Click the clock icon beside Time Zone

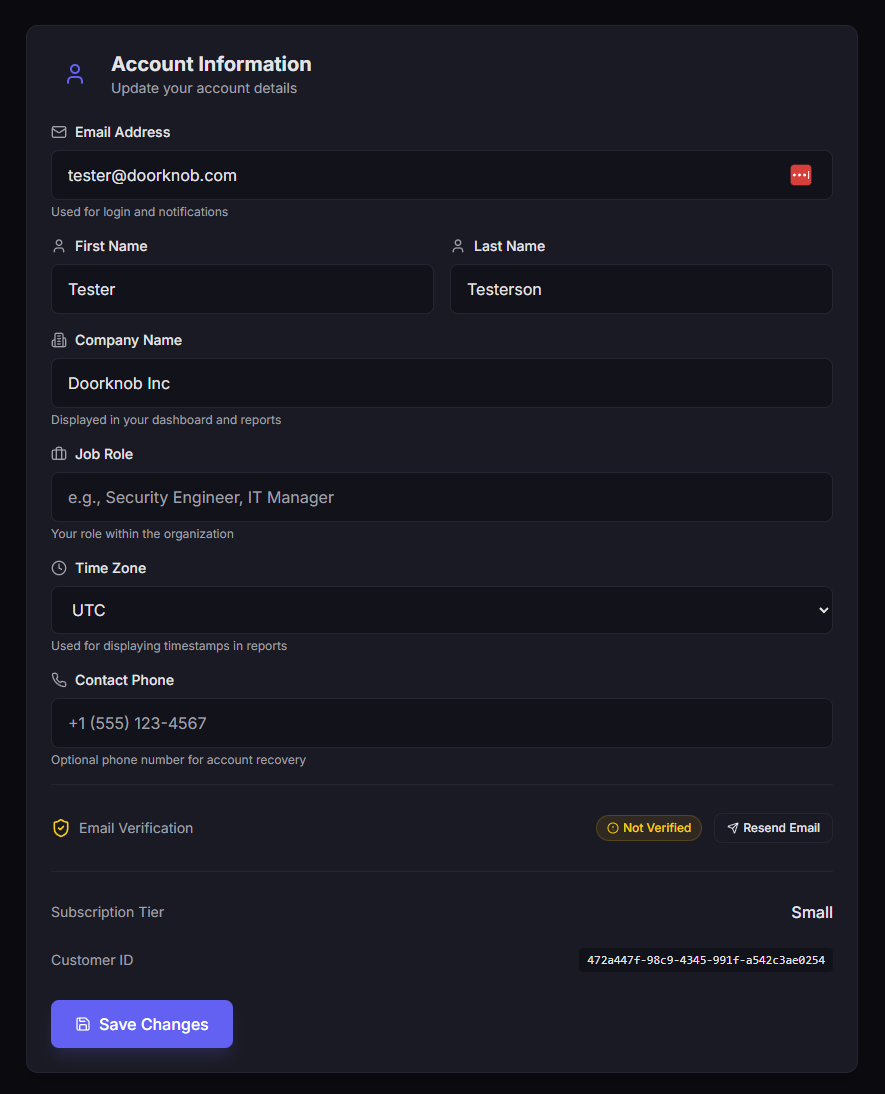[59, 567]
